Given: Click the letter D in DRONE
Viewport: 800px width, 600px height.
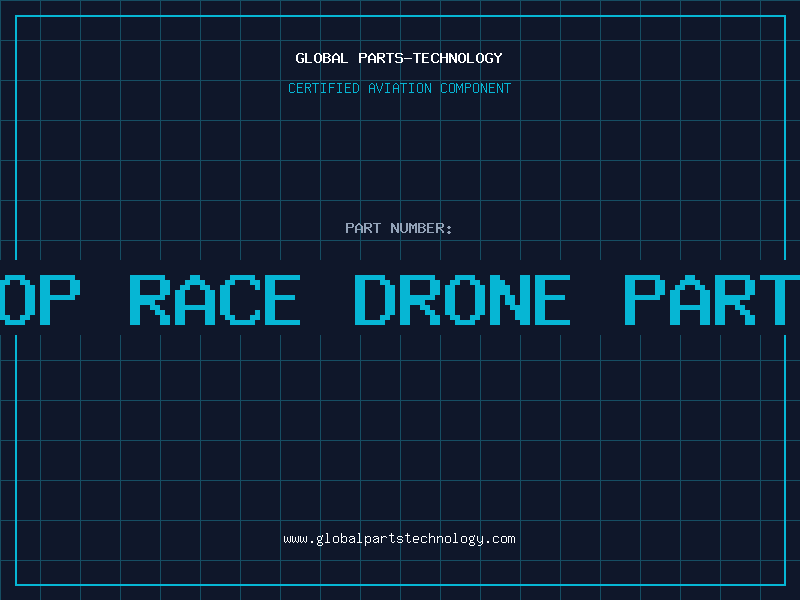Looking at the screenshot, I should (x=374, y=299).
